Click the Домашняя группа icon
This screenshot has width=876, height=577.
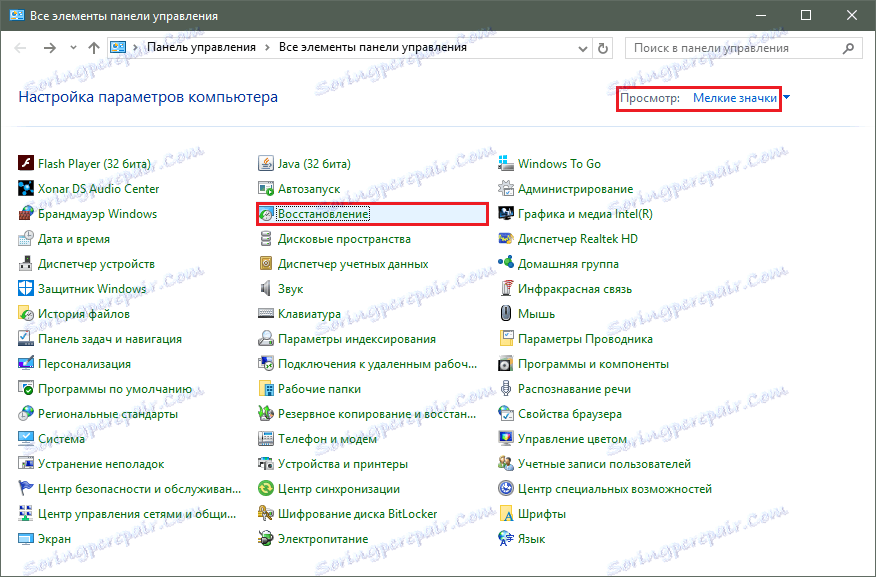pos(506,263)
